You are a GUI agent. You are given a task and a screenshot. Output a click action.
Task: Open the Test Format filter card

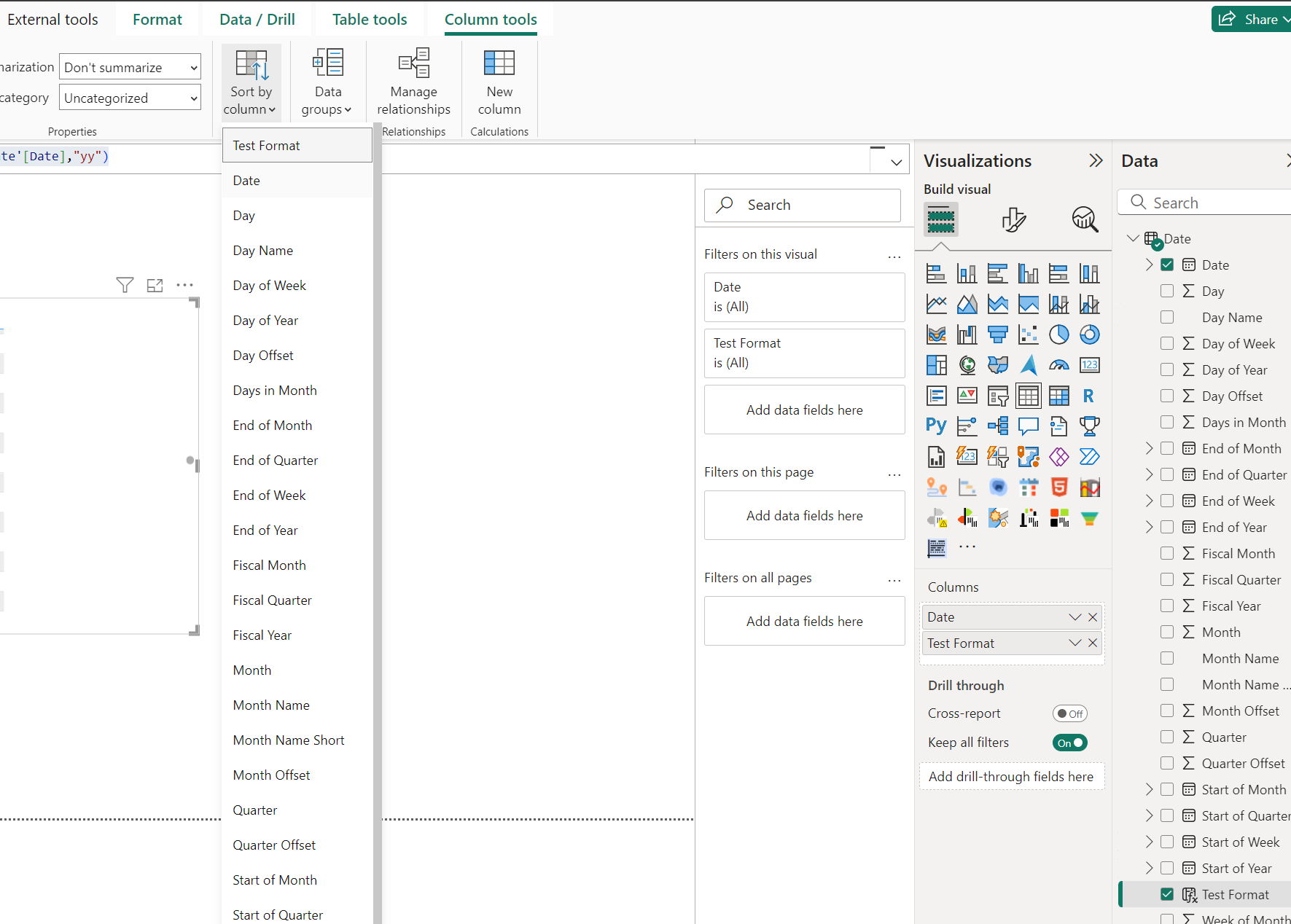805,353
